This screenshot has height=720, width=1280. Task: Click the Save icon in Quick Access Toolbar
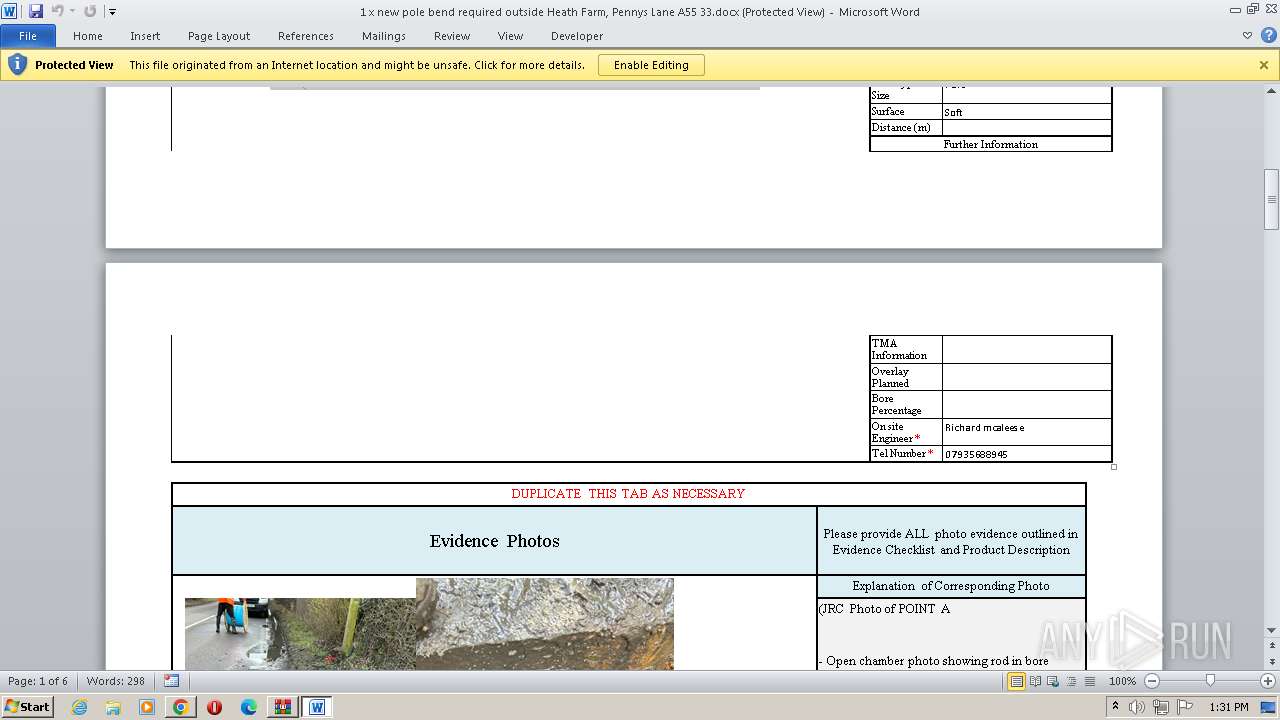pyautogui.click(x=36, y=11)
